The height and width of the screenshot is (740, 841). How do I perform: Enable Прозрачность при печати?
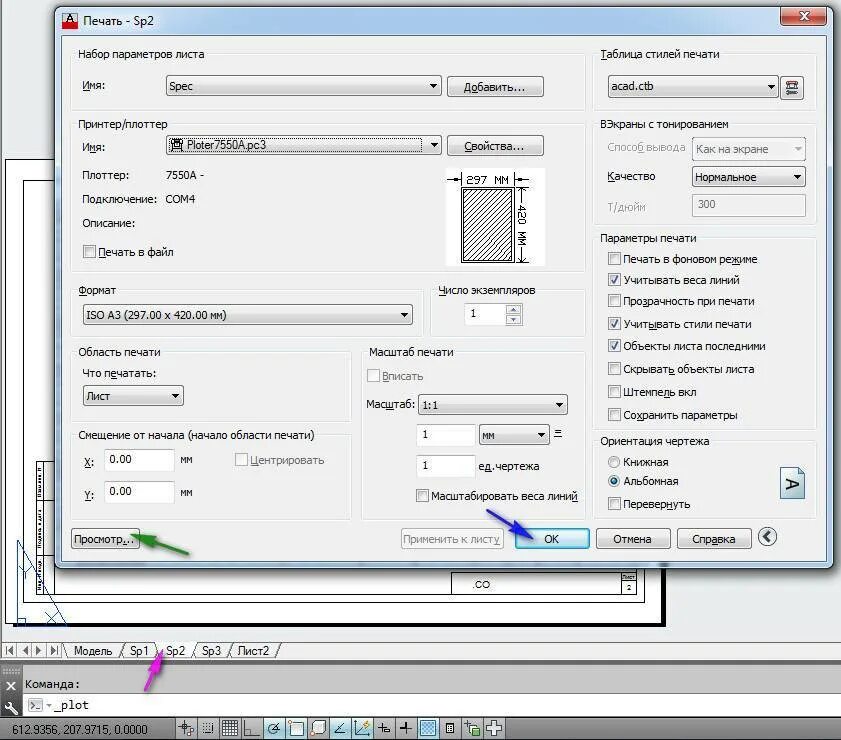(x=614, y=300)
